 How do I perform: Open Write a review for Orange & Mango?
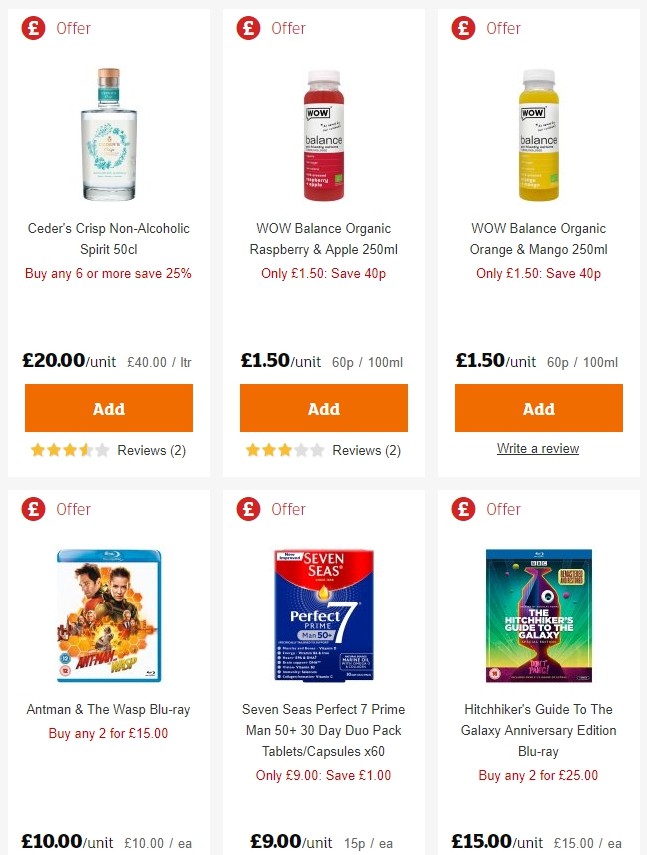[x=538, y=448]
